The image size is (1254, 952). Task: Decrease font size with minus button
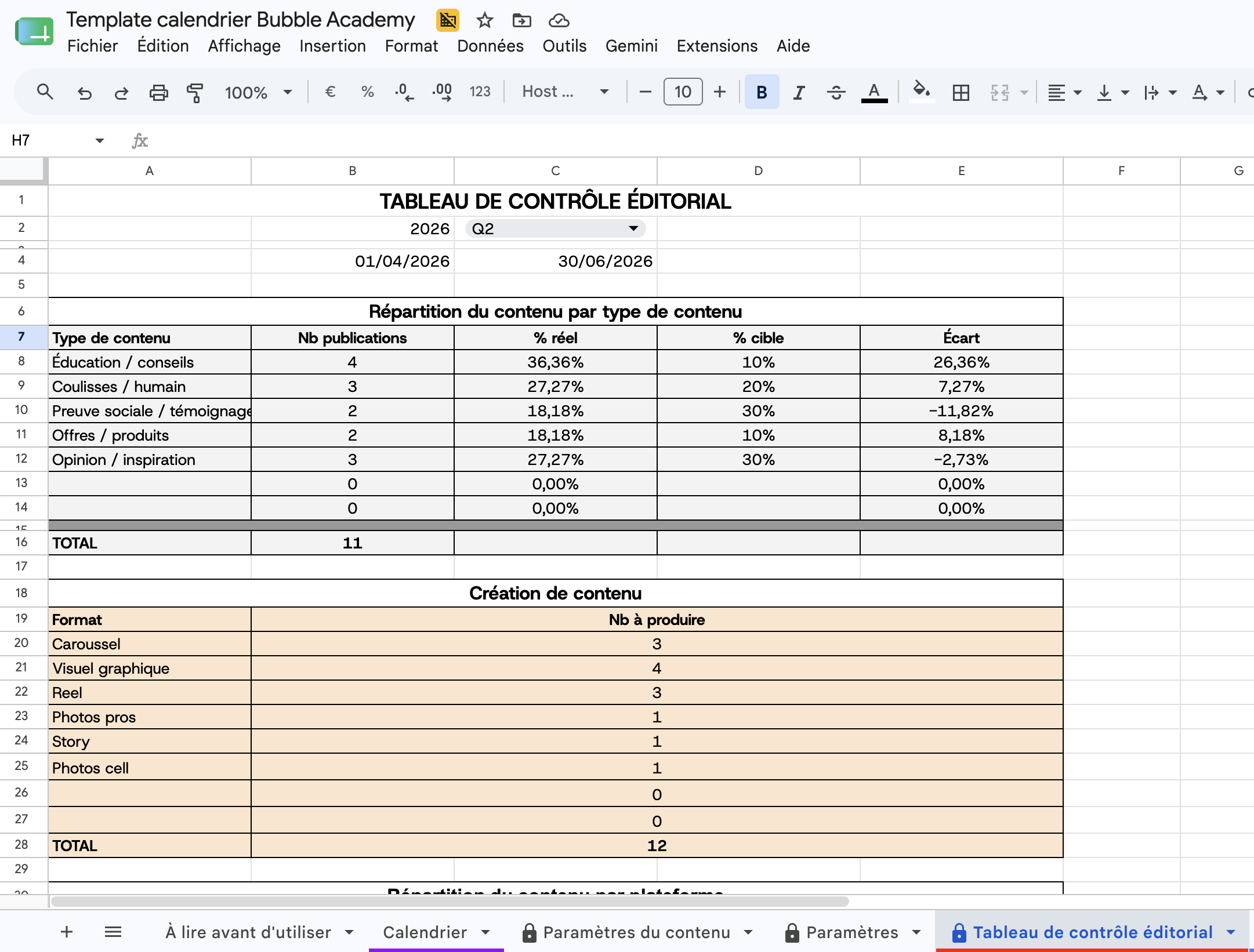(x=645, y=92)
